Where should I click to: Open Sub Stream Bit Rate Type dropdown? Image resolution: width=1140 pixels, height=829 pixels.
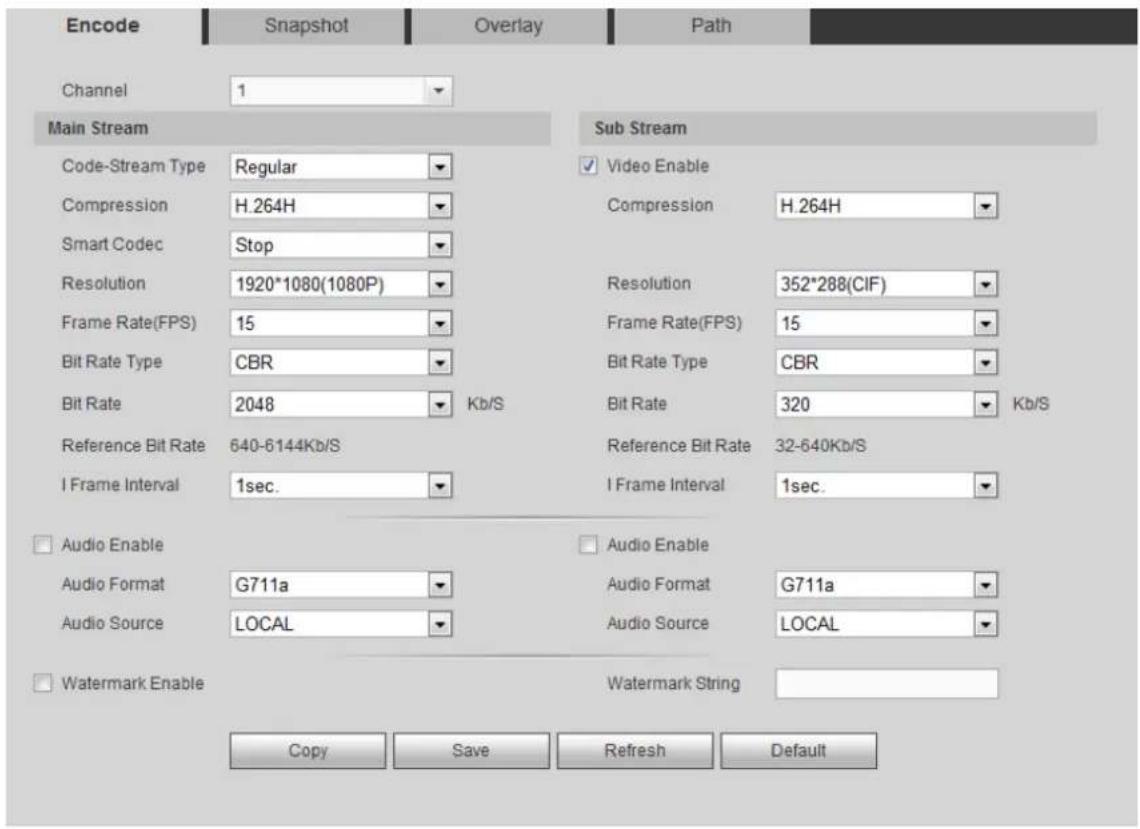pyautogui.click(x=886, y=363)
